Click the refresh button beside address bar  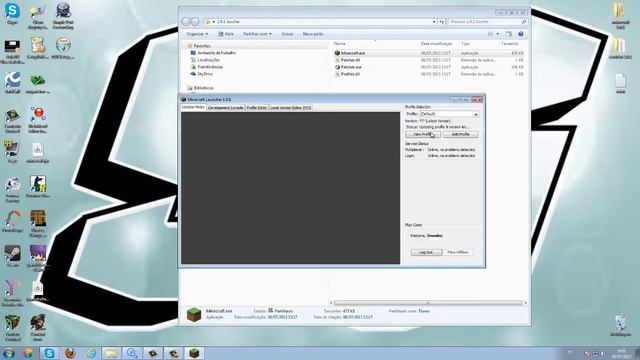442,21
